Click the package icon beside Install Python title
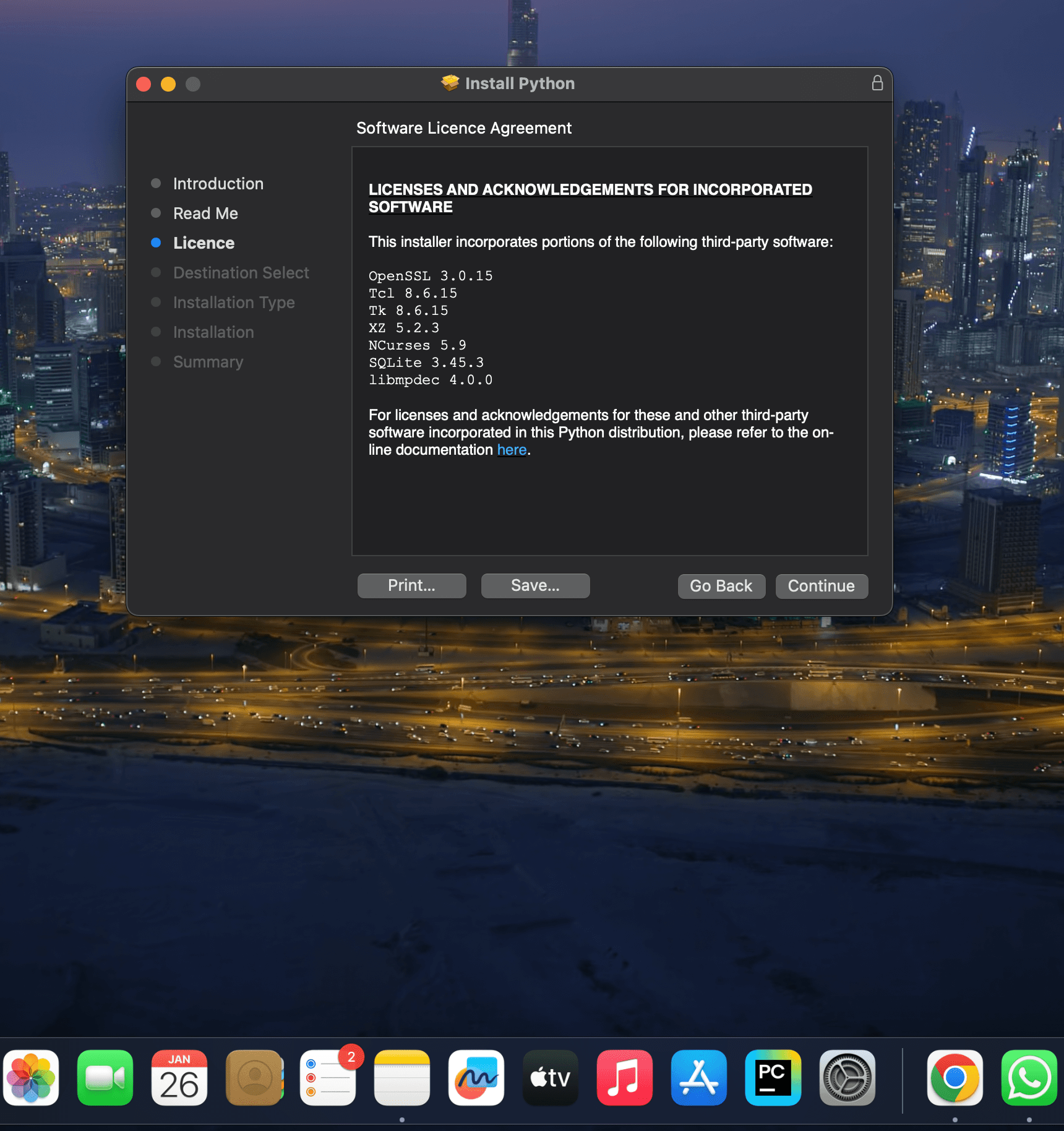 (450, 83)
